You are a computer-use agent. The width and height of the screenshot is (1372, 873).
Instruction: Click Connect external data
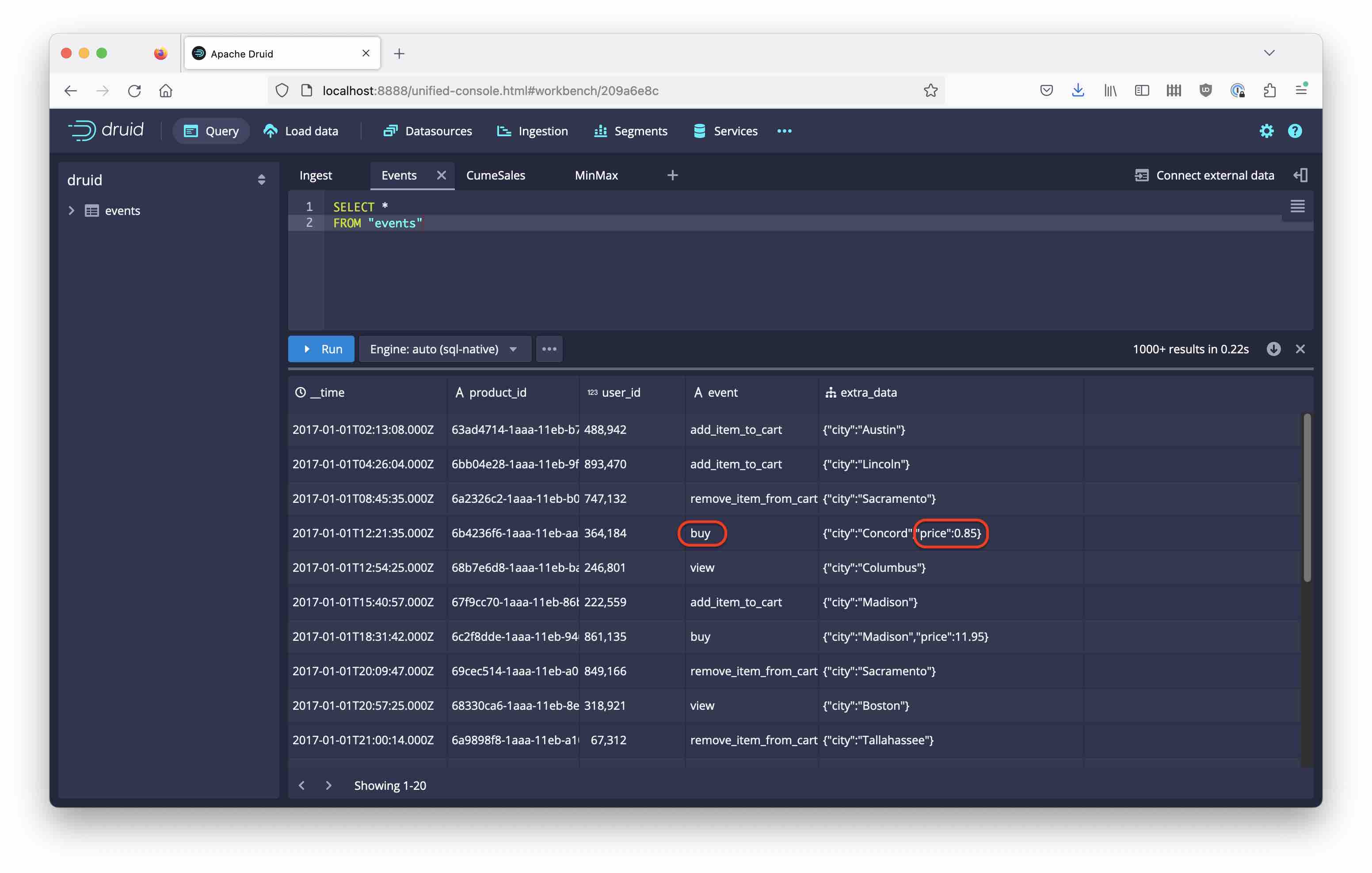1206,175
